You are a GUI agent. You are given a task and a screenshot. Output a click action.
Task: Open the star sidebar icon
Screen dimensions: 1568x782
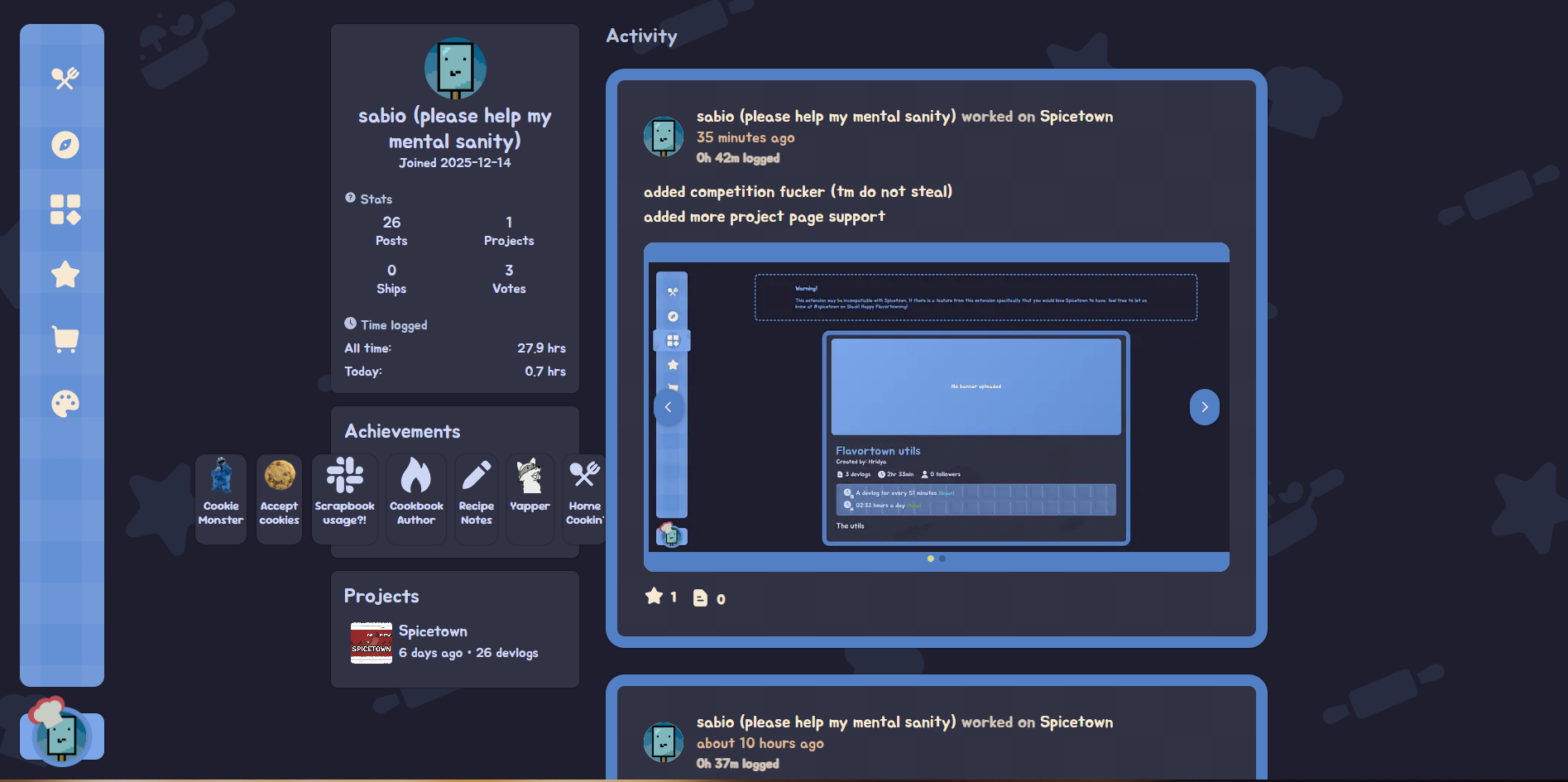pos(65,275)
